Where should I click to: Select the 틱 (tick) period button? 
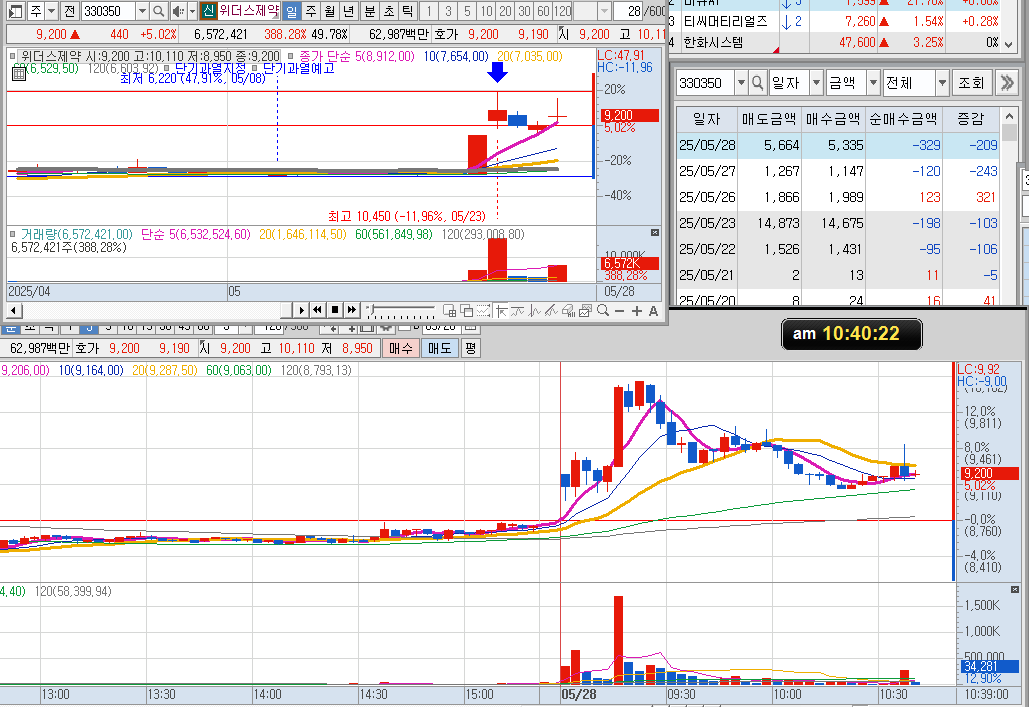coord(408,11)
